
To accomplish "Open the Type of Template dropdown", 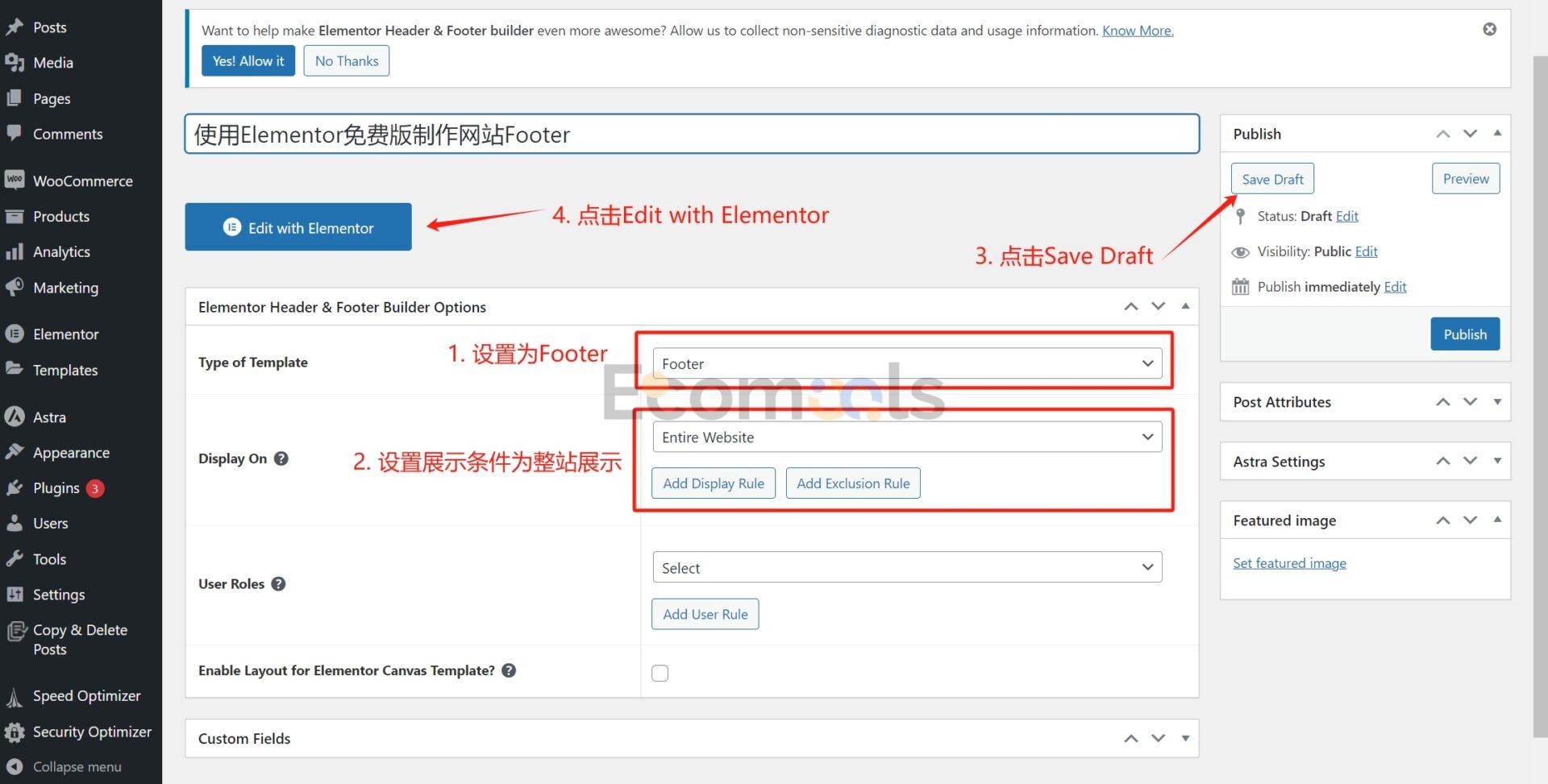I will click(907, 363).
